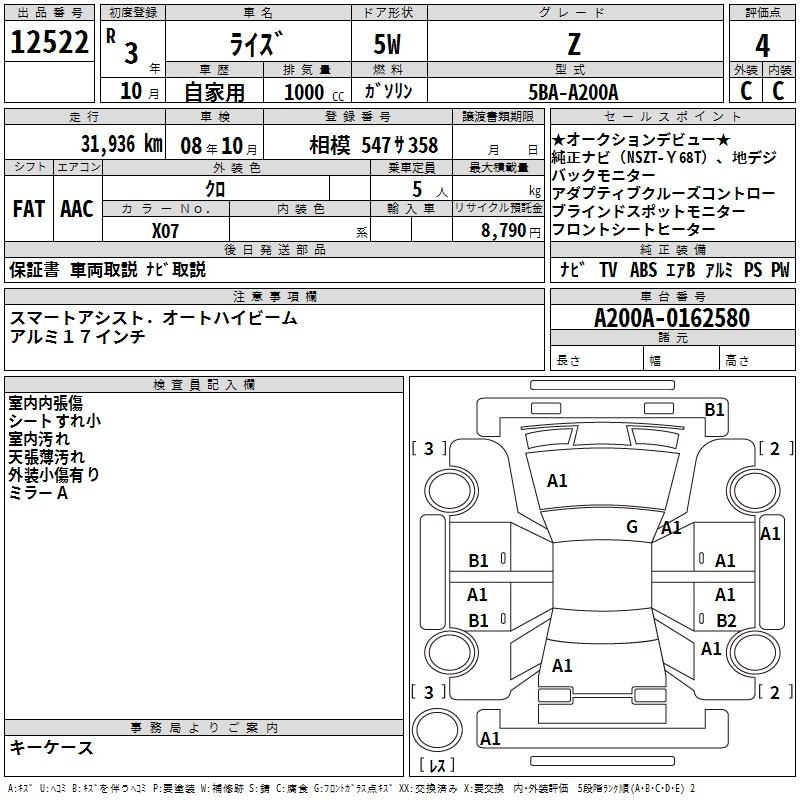This screenshot has height=800, width=800.
Task: Select the ミラーA inspector note line
Action: [38, 493]
